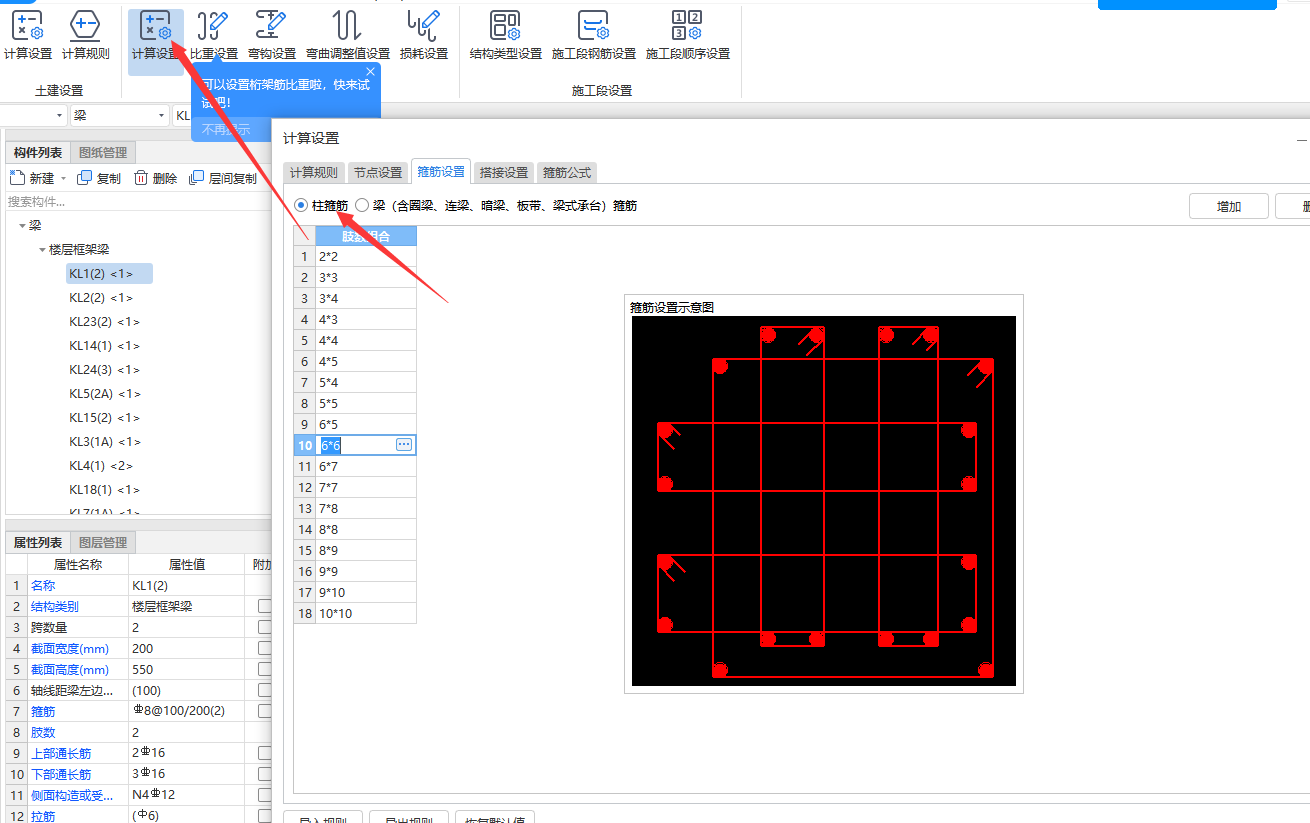Click the ellipsis button in the 6*6 row
This screenshot has width=1310, height=823.
click(404, 445)
